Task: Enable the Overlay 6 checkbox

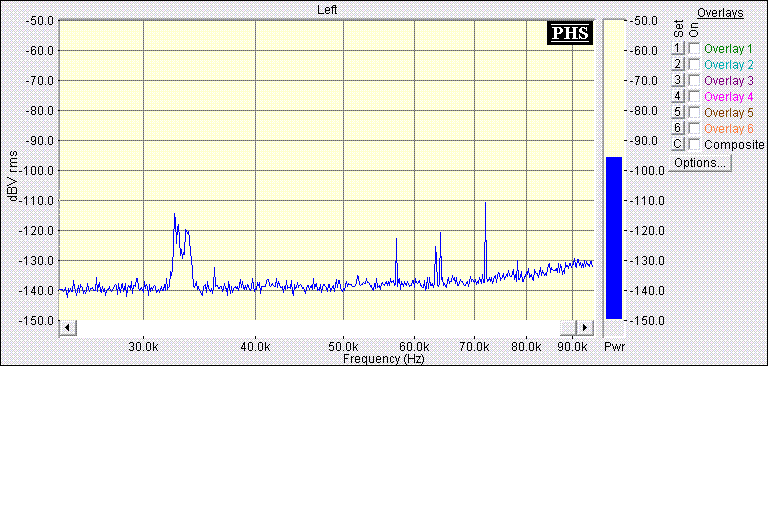Action: coord(694,128)
